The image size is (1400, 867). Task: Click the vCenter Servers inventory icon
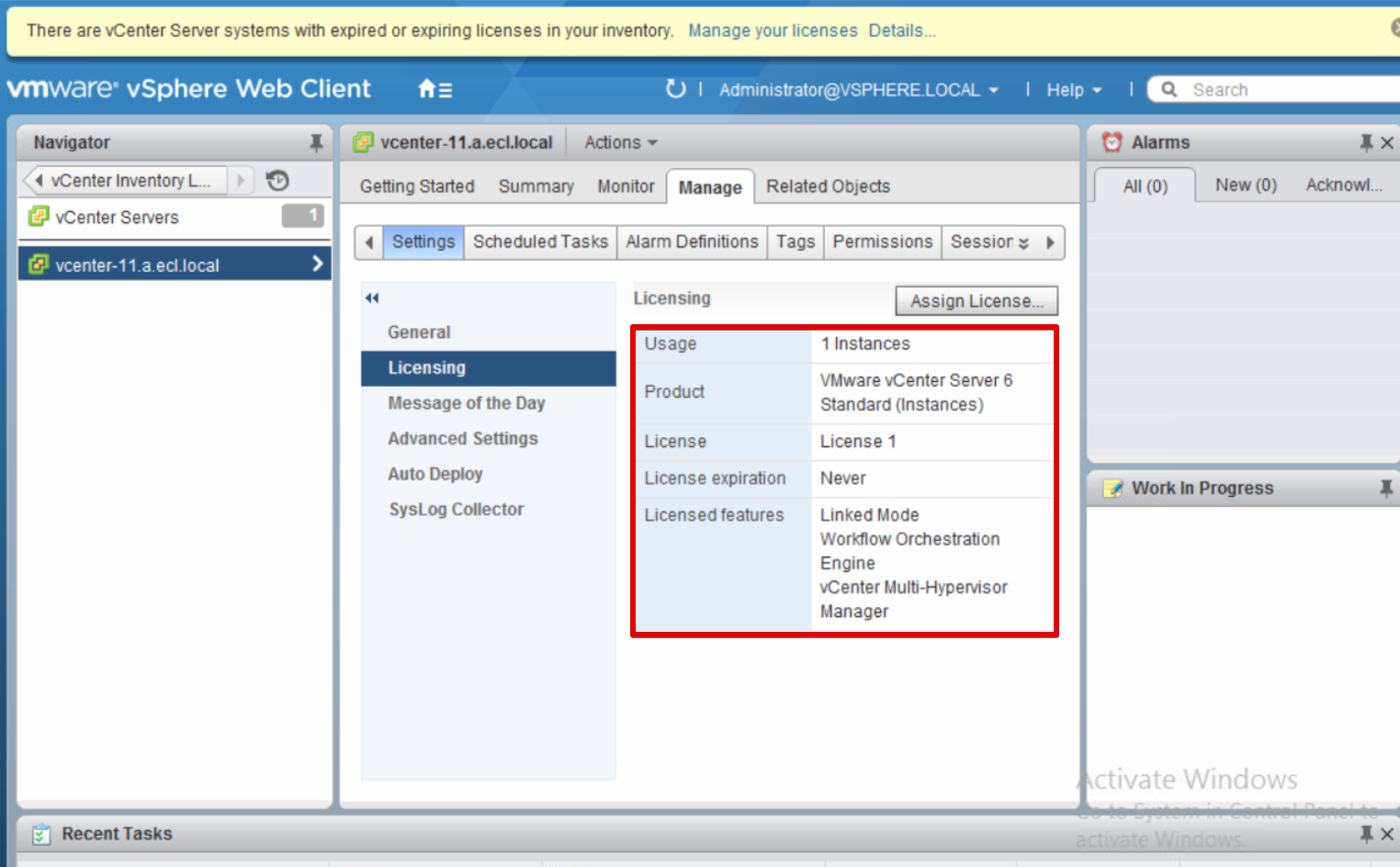(39, 217)
